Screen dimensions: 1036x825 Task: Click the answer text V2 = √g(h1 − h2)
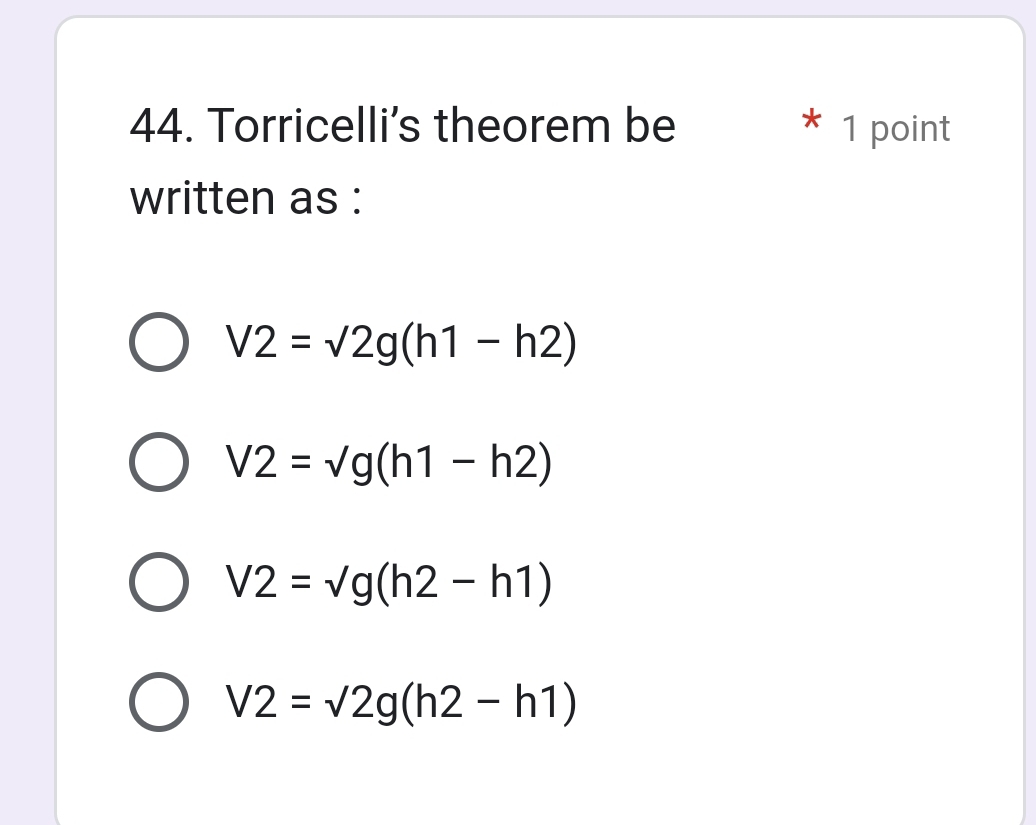tap(389, 463)
